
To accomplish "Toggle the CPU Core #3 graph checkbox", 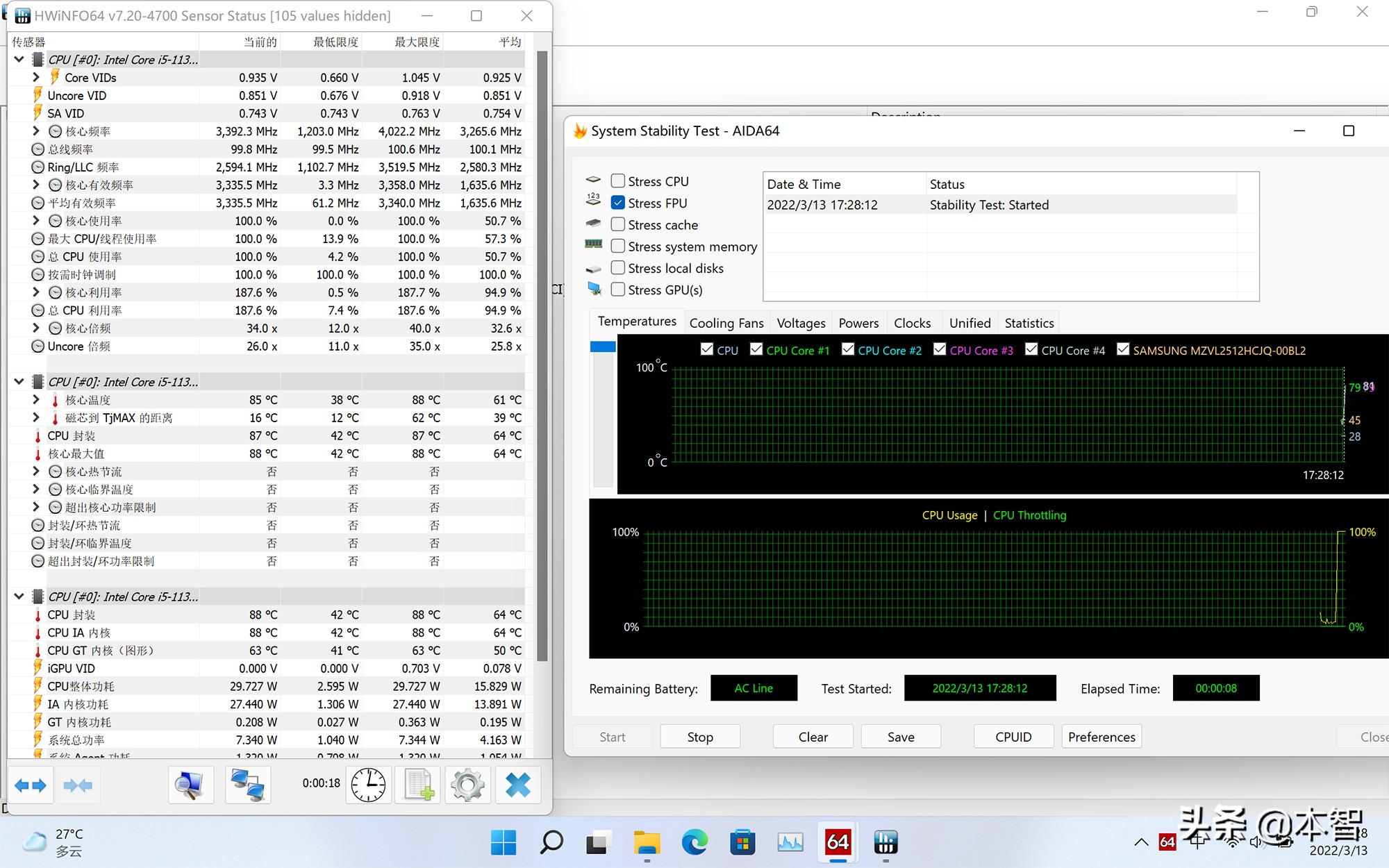I will pyautogui.click(x=940, y=349).
